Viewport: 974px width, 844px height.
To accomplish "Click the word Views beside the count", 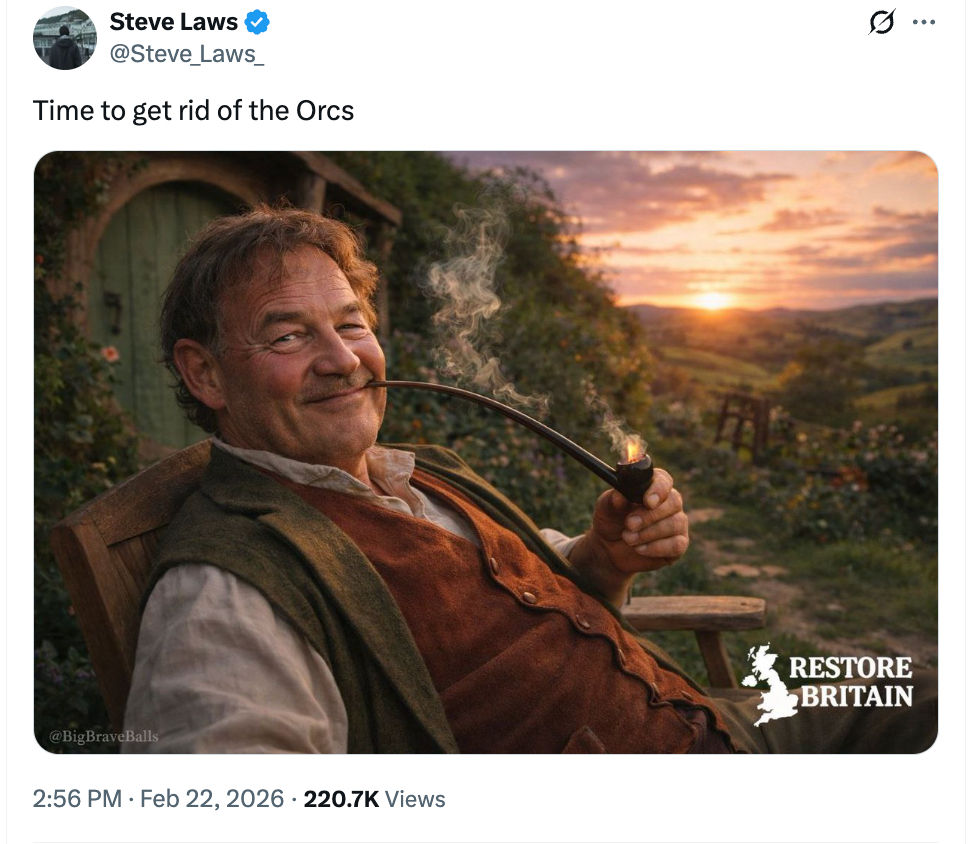I will (x=415, y=799).
